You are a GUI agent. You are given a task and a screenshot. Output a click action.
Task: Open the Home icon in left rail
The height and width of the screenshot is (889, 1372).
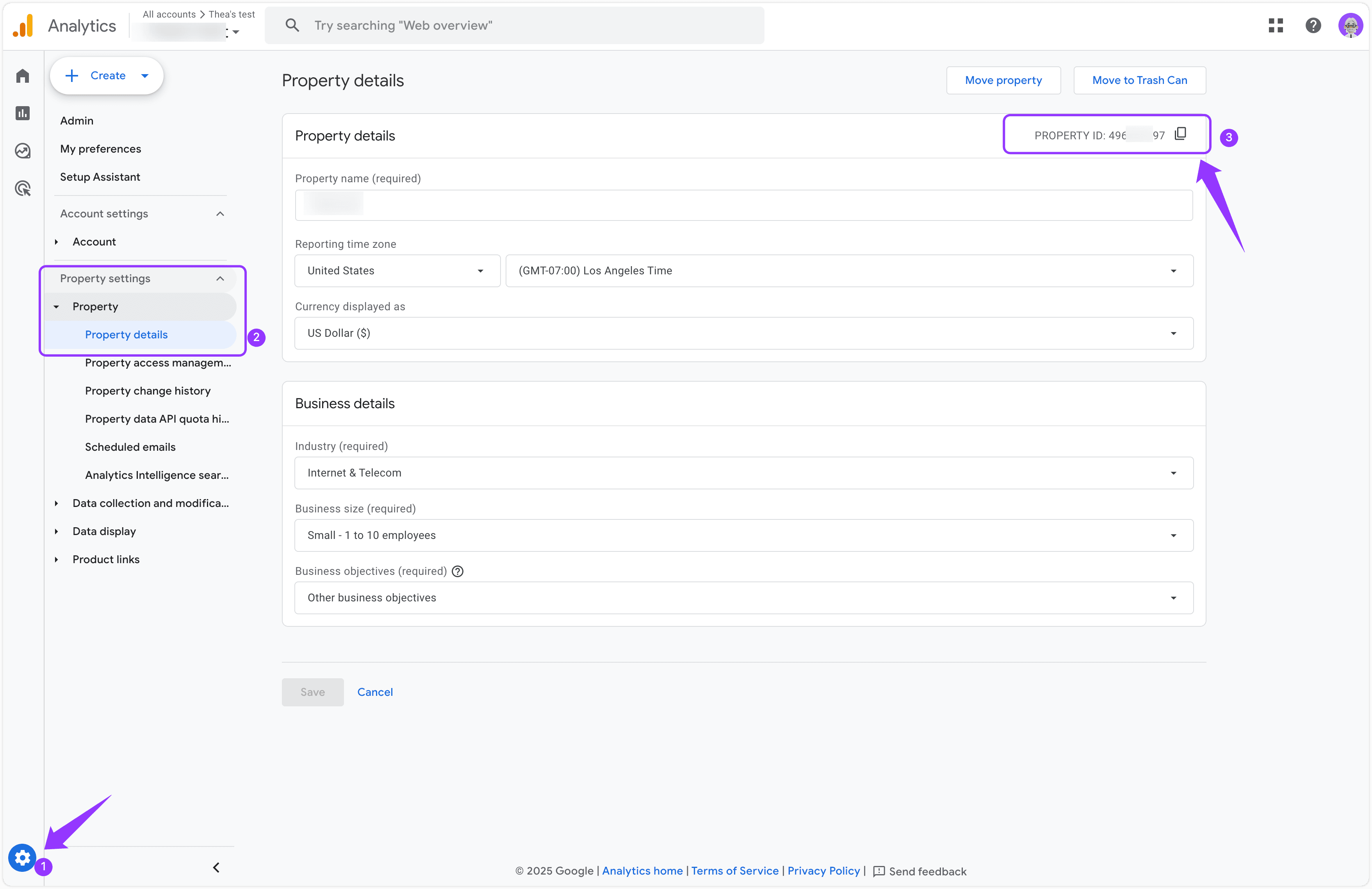23,76
